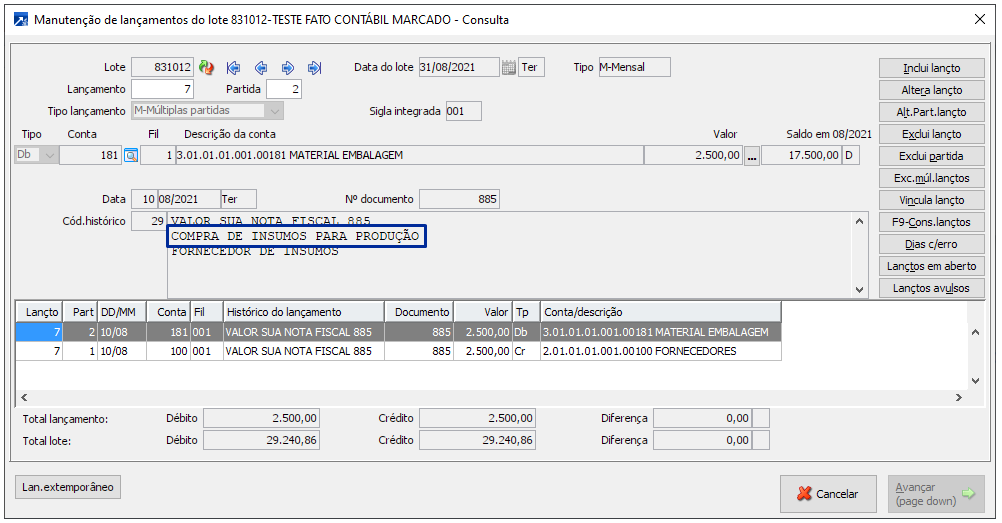
Task: Click Total lançamento Crédito 2.500,00 field
Action: pyautogui.click(x=477, y=418)
